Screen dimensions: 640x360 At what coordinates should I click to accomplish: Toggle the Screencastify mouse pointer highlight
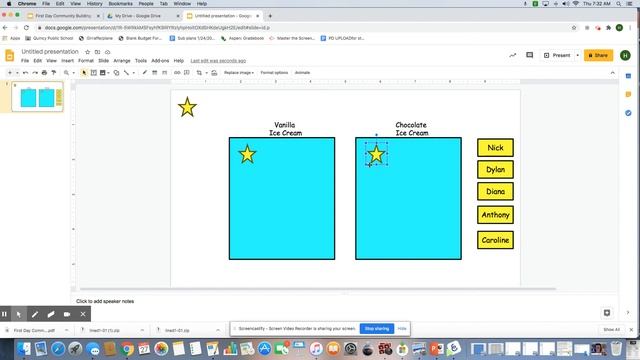click(19, 314)
